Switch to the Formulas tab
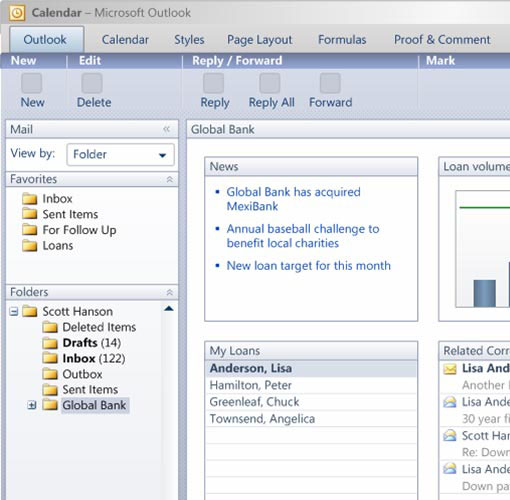 coord(342,40)
